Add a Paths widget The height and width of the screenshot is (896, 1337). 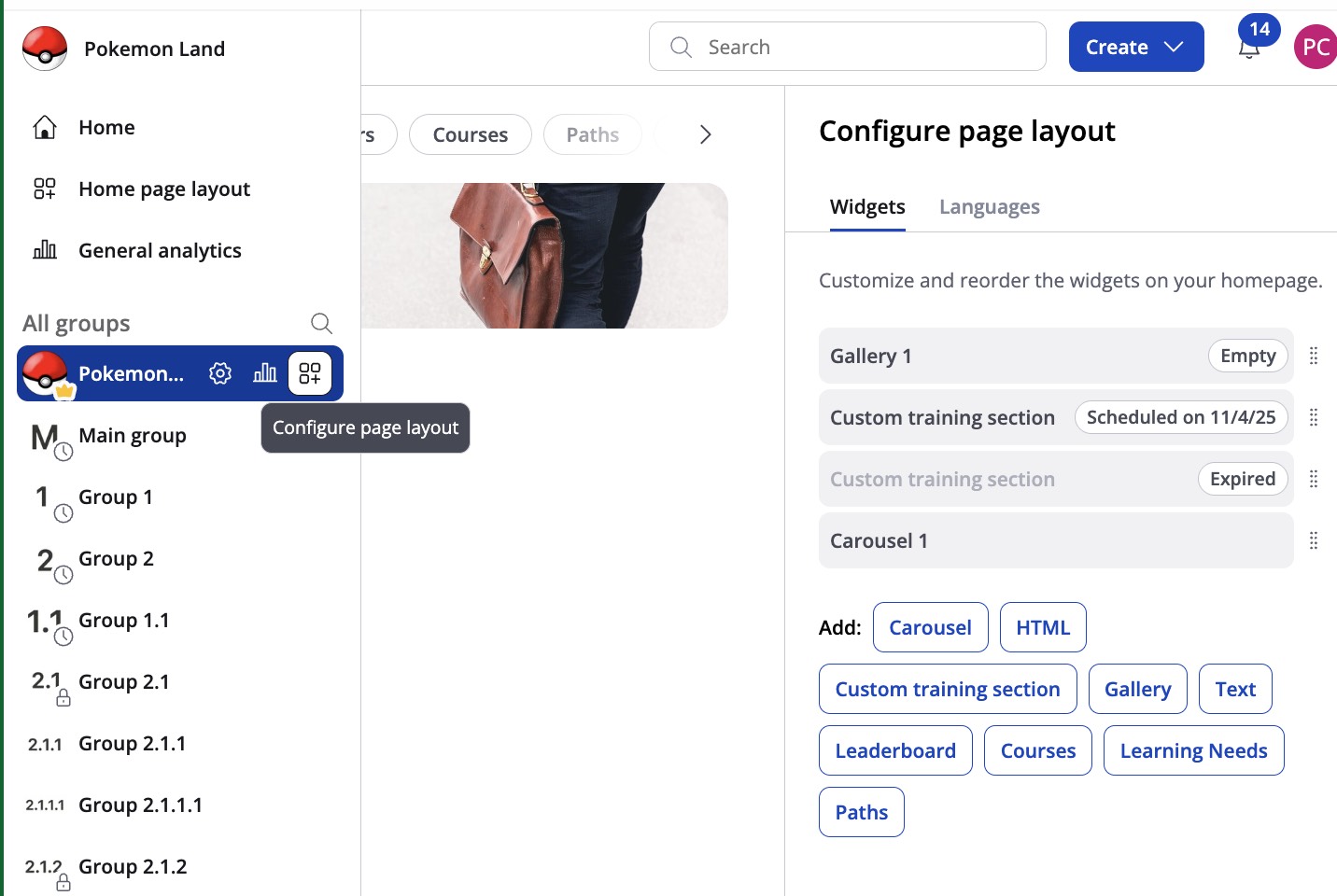click(x=861, y=812)
